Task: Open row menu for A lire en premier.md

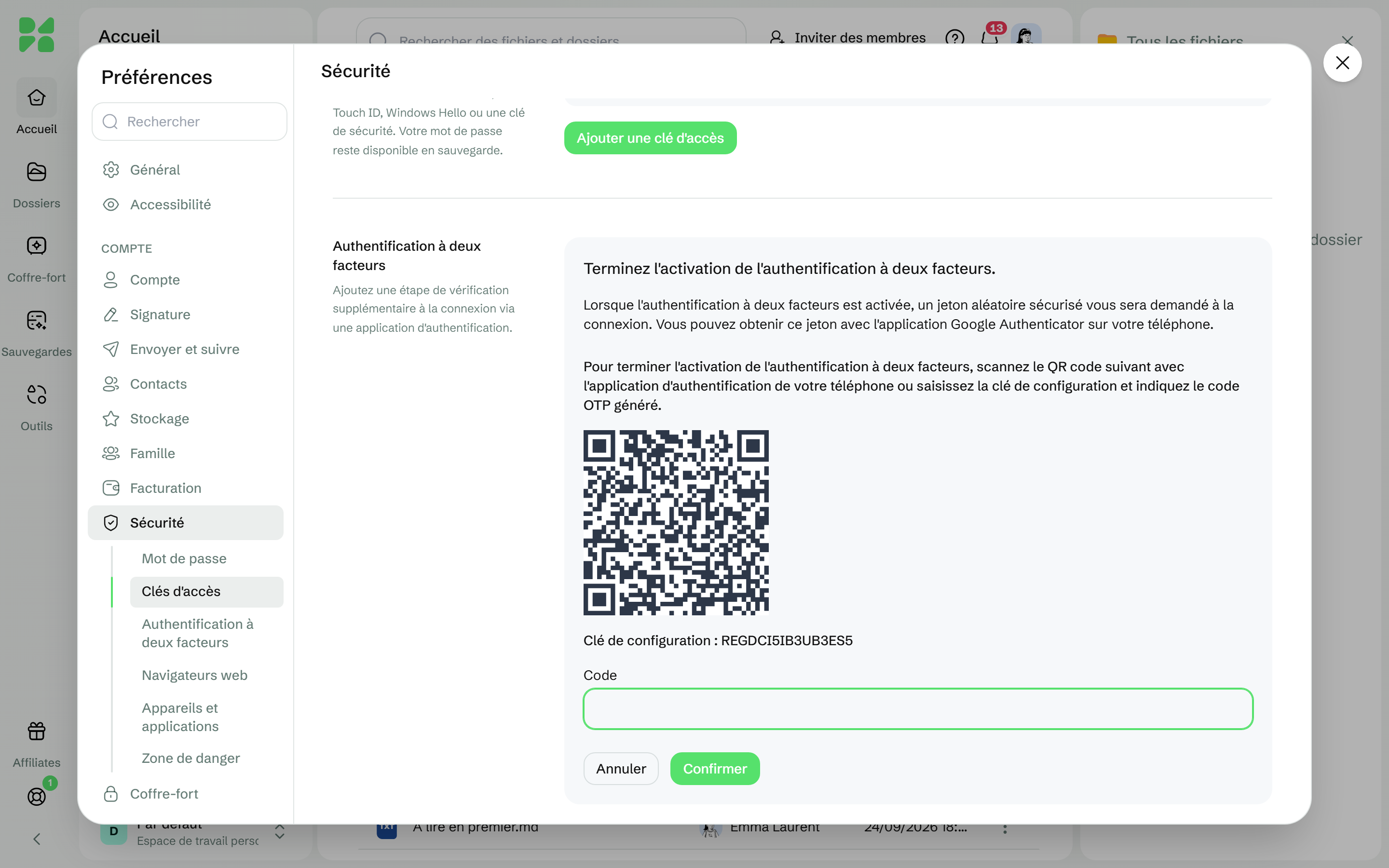Action: [x=1005, y=828]
